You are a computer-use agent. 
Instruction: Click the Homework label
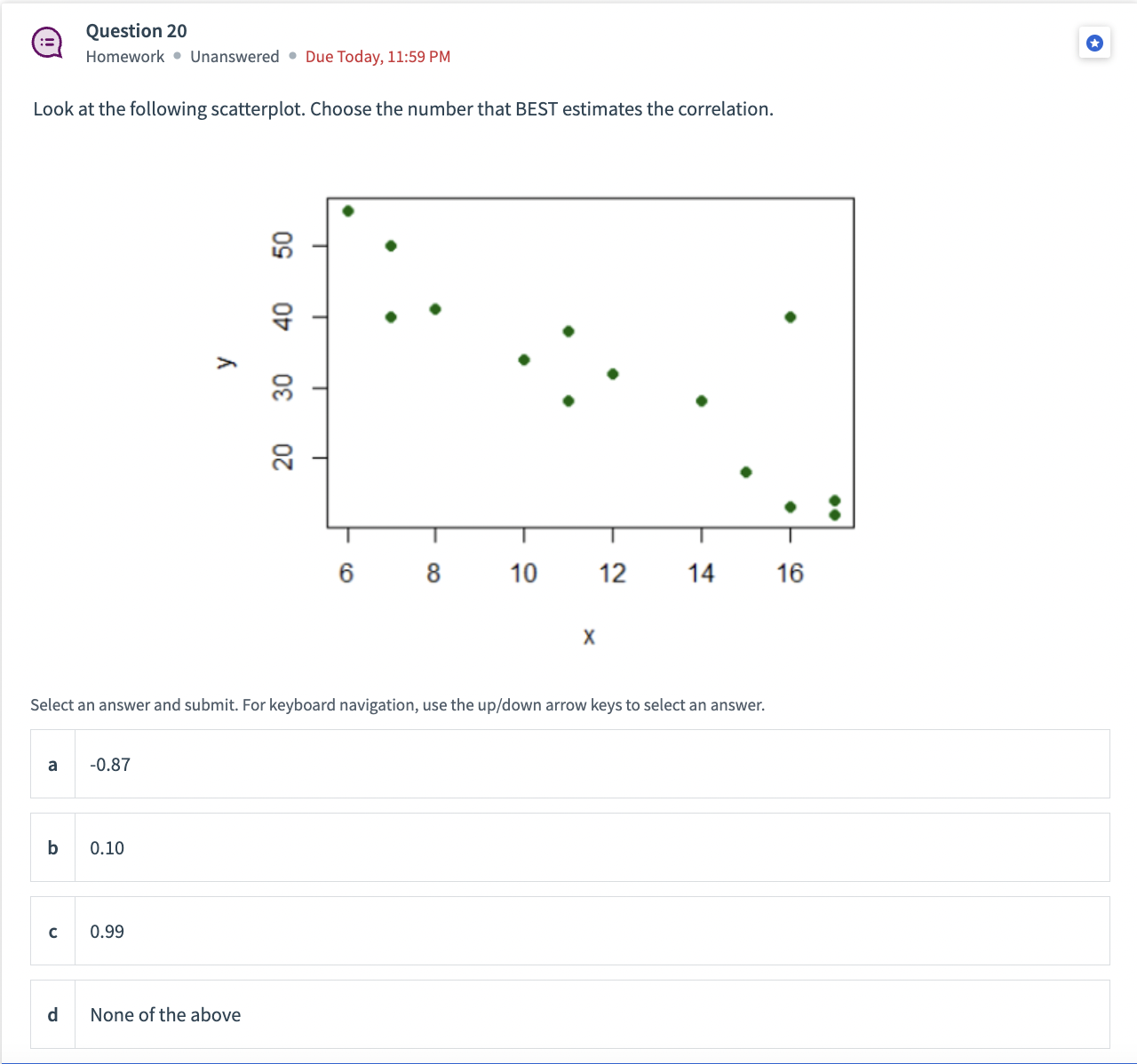tap(124, 56)
